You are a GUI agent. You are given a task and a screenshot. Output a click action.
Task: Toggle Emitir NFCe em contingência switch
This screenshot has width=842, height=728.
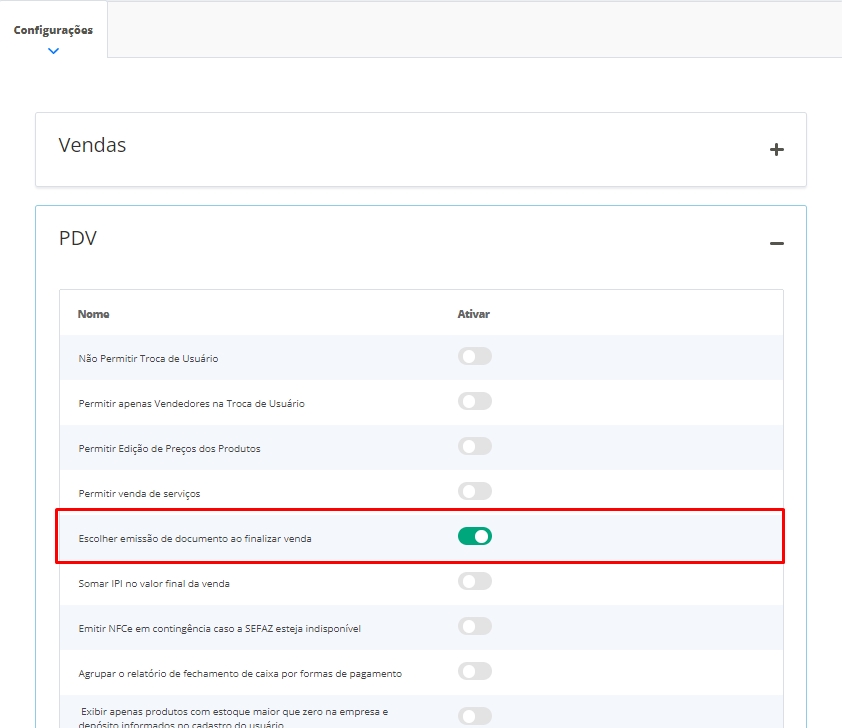[475, 626]
